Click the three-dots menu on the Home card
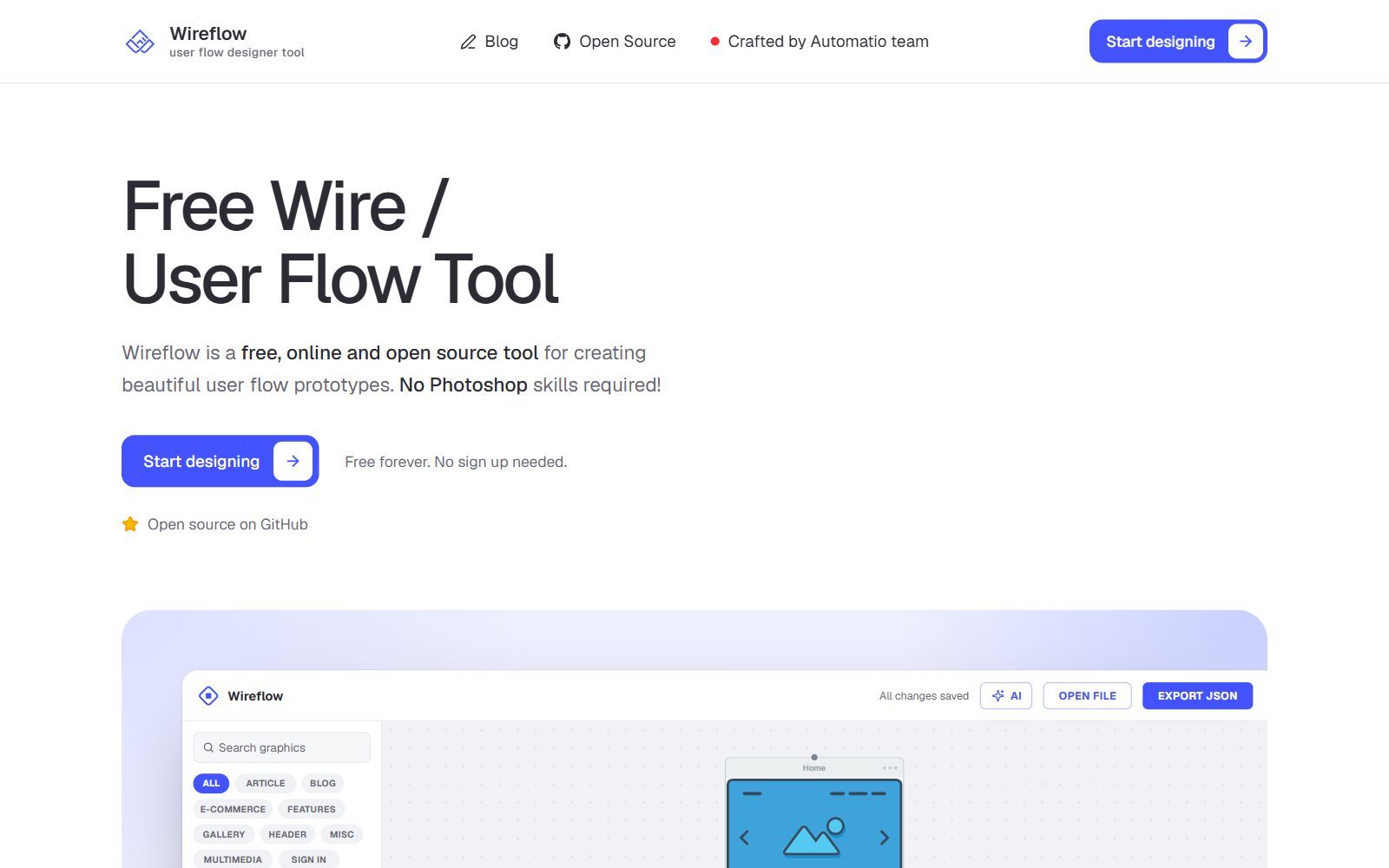This screenshot has width=1389, height=868. [x=890, y=767]
